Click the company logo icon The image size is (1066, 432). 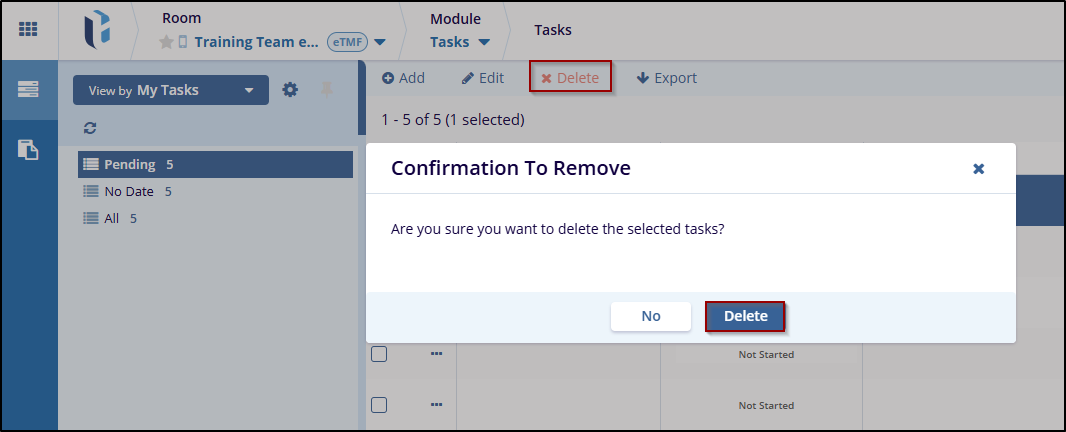[x=97, y=30]
